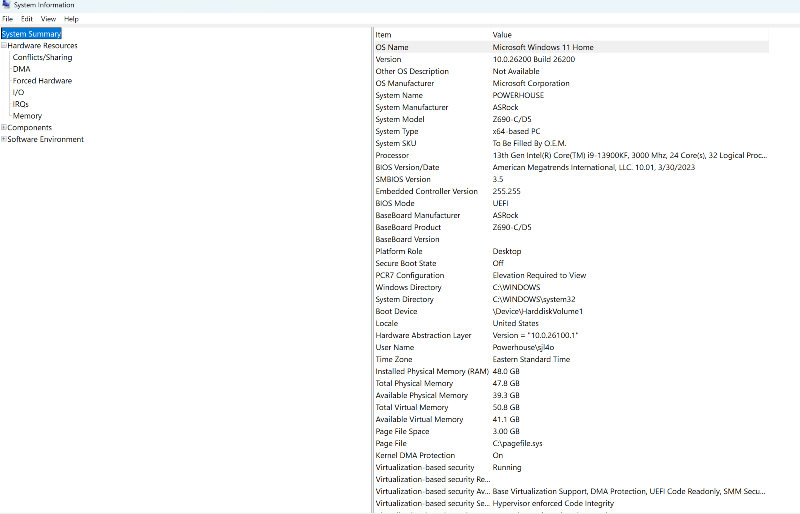Viewport: 800px width, 514px height.
Task: Open the Help menu
Action: (x=71, y=19)
